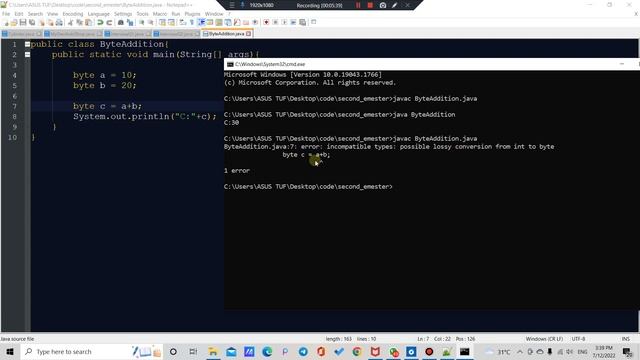Screen dimensions: 640x360
Task: Open Telegram from the taskbar
Action: pos(303,351)
